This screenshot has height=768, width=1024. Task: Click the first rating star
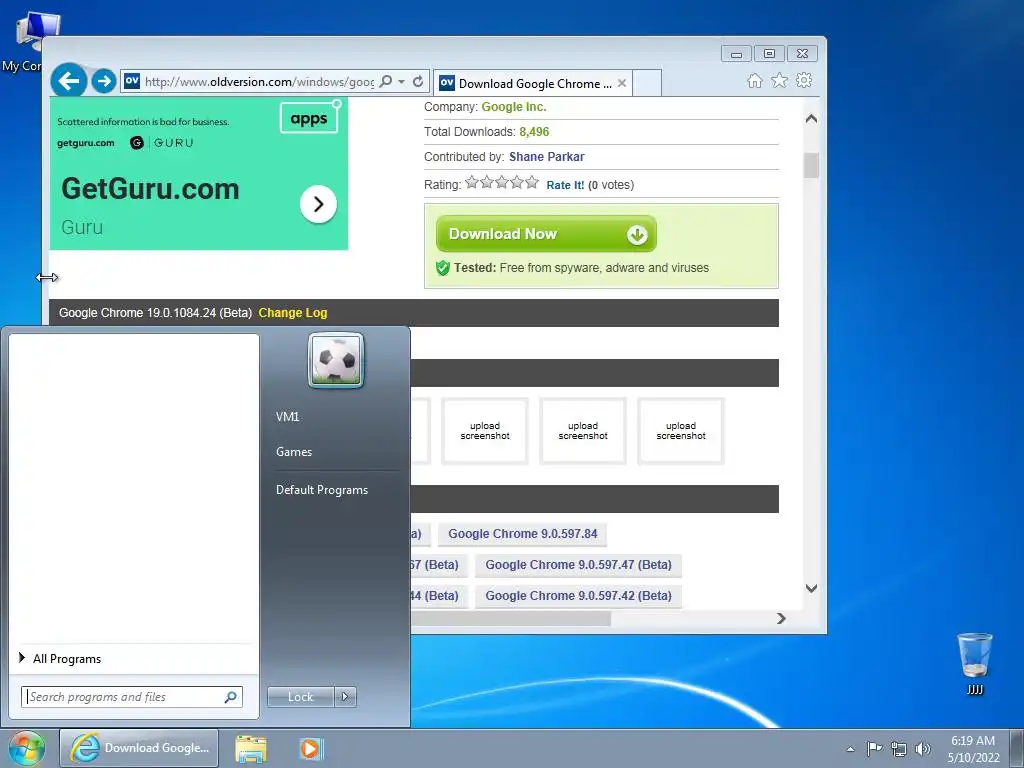coord(472,182)
